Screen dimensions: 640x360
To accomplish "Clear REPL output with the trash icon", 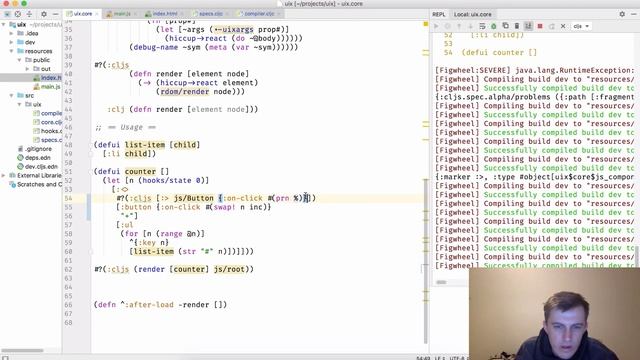I will (517, 26).
